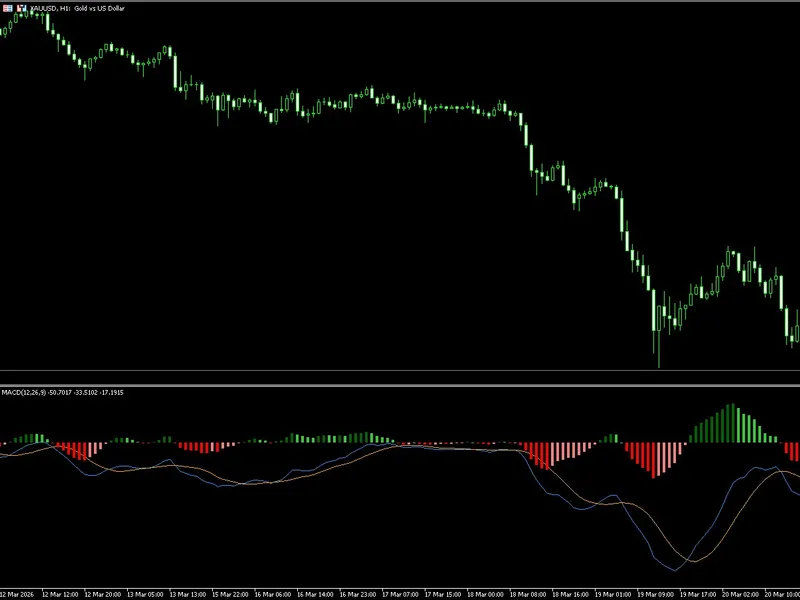Viewport: 800px width, 600px height.
Task: Click the 19 Mar 17:00 time label
Action: point(697,595)
